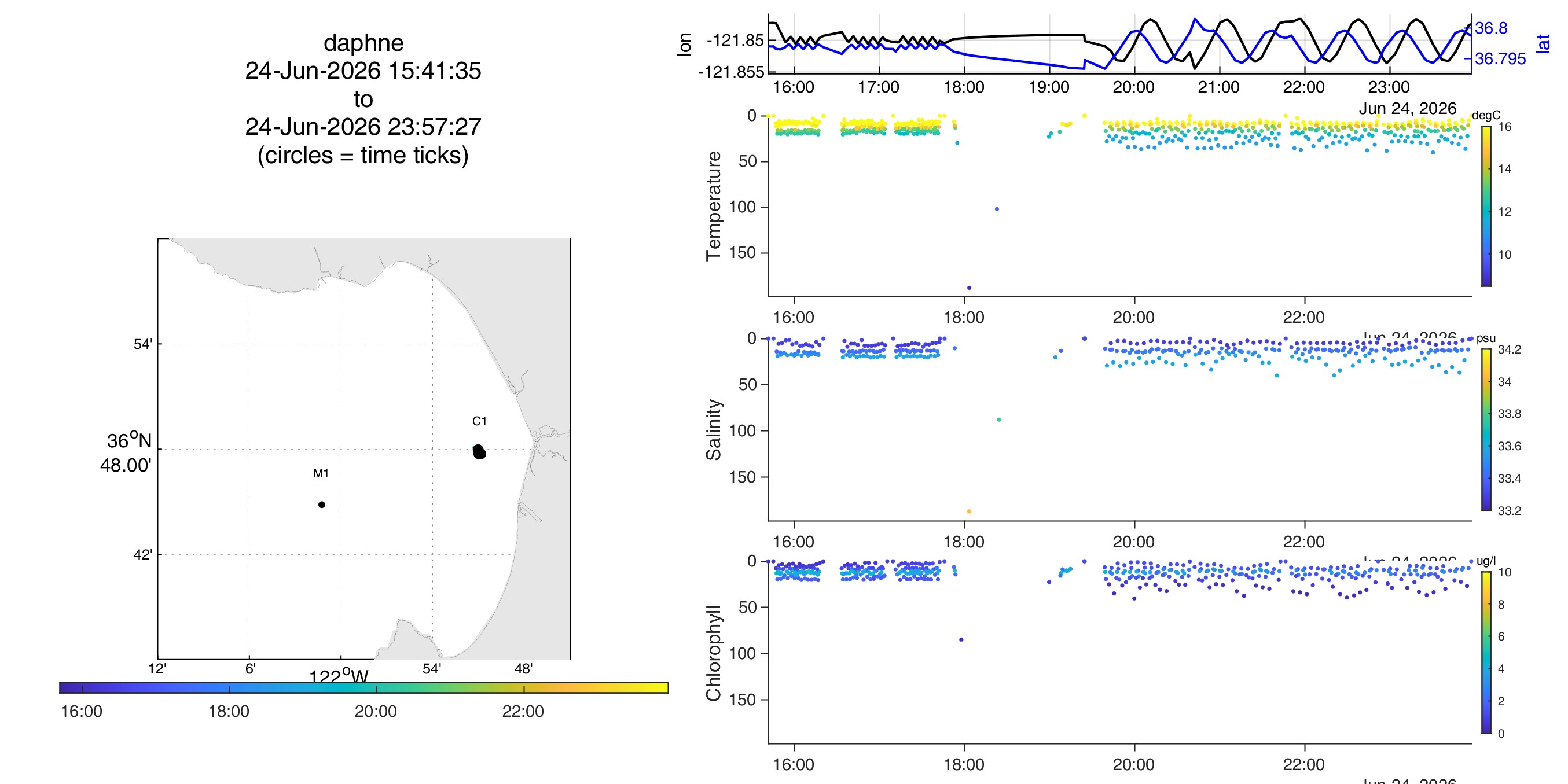Click the green salinity point at 100 m
This screenshot has height=784, width=1568.
pos(999,419)
